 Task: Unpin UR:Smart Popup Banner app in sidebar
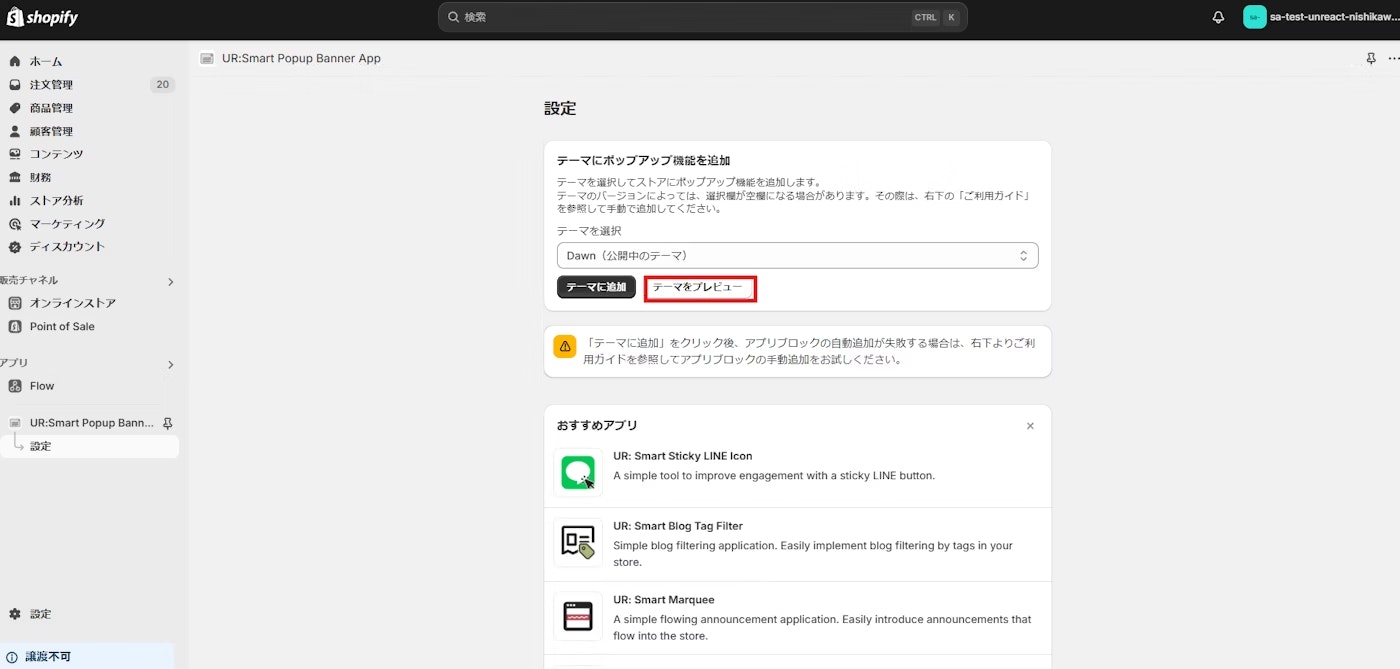coord(168,423)
